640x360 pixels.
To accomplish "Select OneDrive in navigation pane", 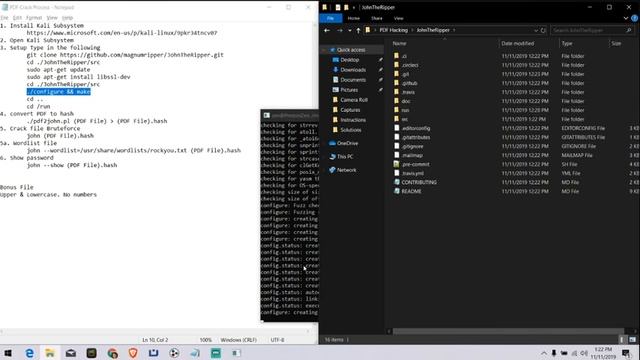I will click(x=347, y=143).
